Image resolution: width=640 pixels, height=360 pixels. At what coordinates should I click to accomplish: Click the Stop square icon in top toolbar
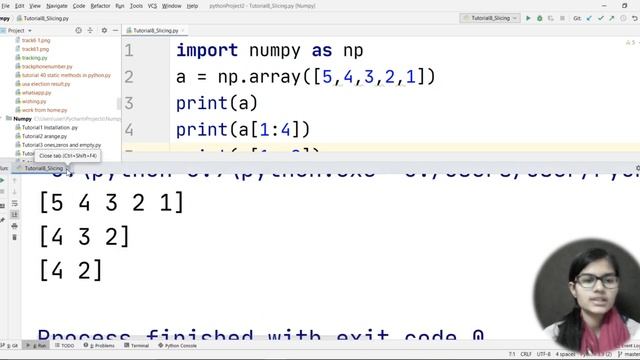(562, 18)
